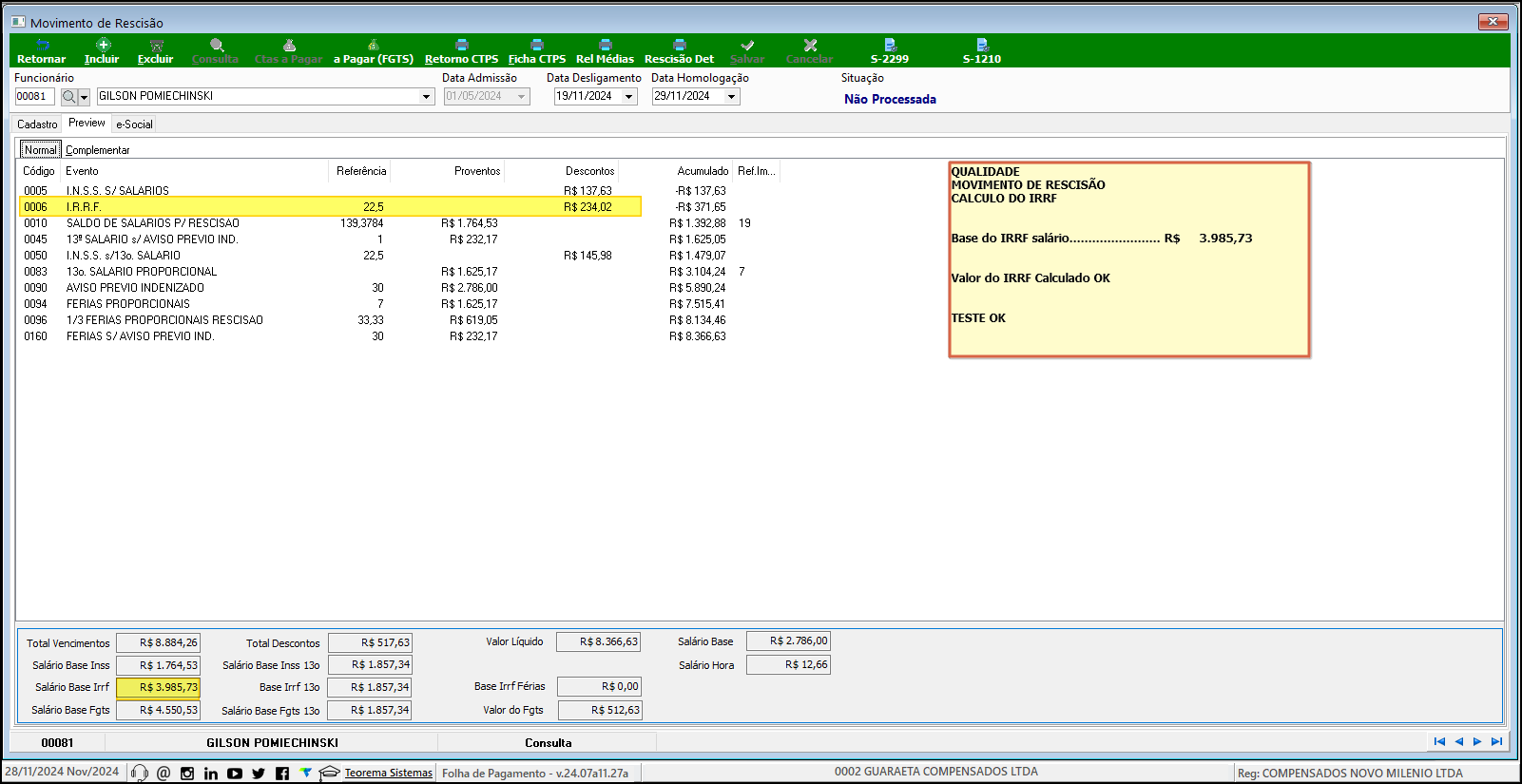Click the Ficha CTPS printer icon
This screenshot has height=784, width=1522.
537,45
